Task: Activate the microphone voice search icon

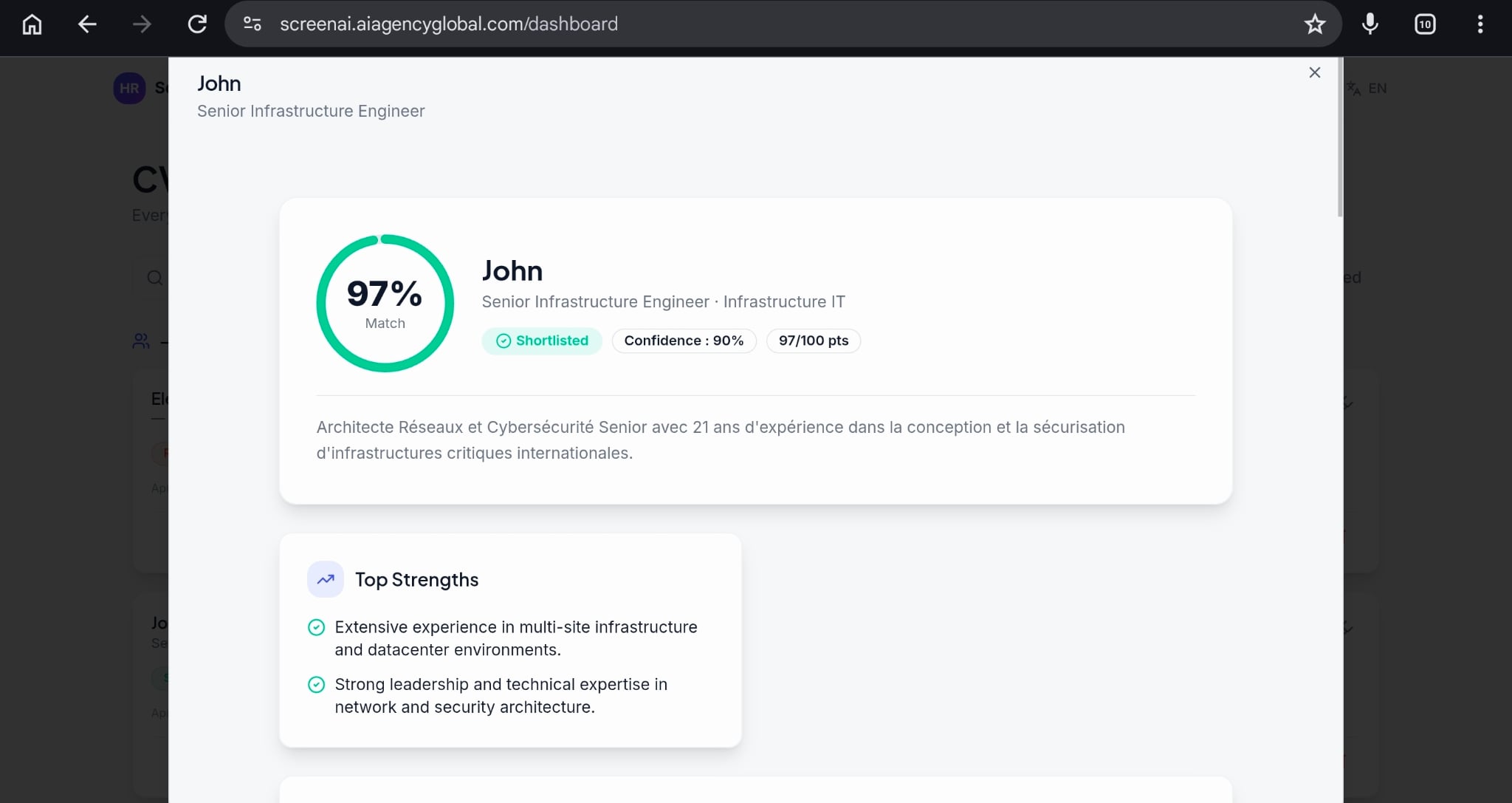Action: tap(1370, 24)
